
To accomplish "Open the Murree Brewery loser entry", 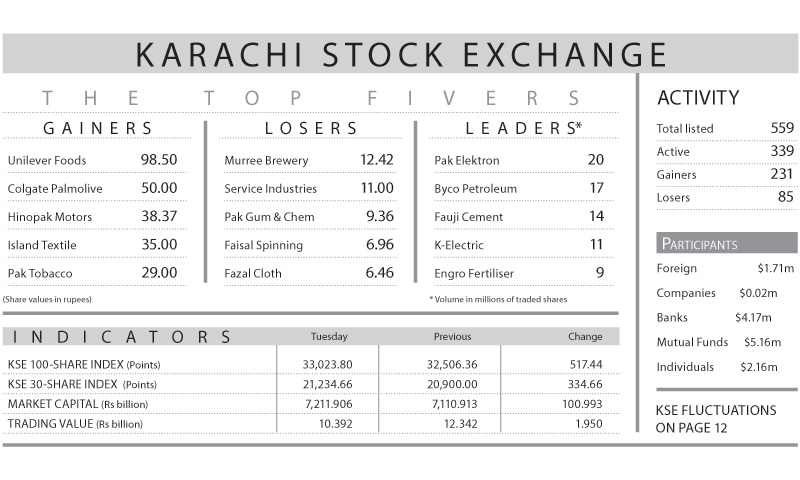I will (266, 160).
